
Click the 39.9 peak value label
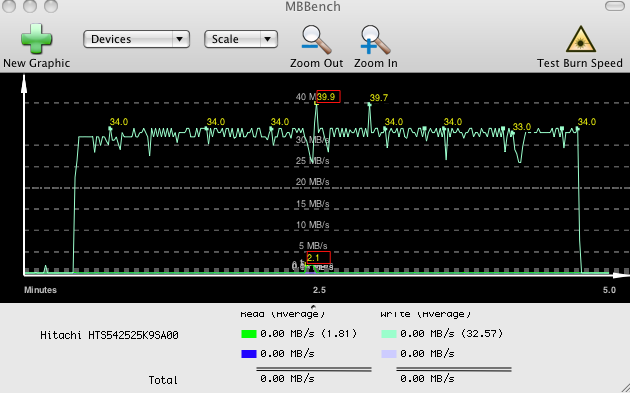pos(328,96)
